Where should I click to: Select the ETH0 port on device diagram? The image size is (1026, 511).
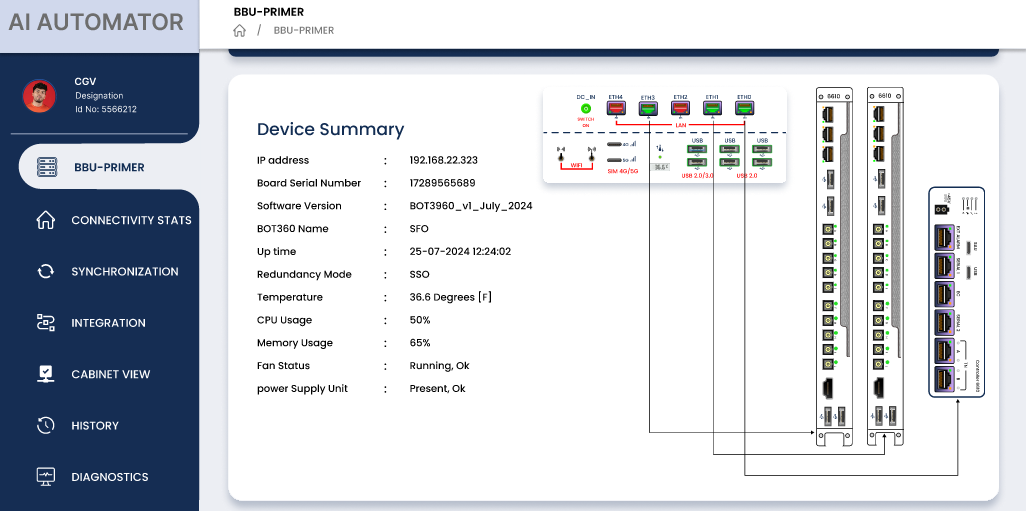coord(744,108)
